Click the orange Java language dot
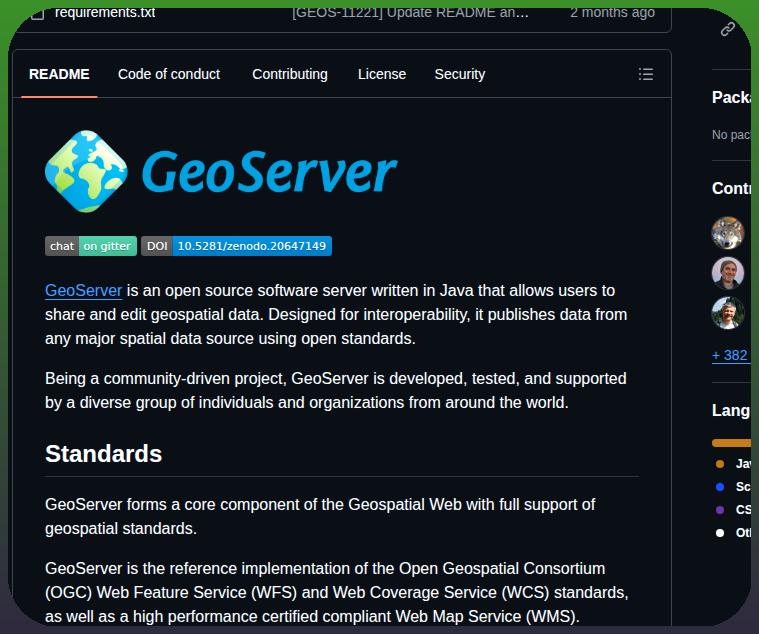The height and width of the screenshot is (634, 759). (x=720, y=464)
